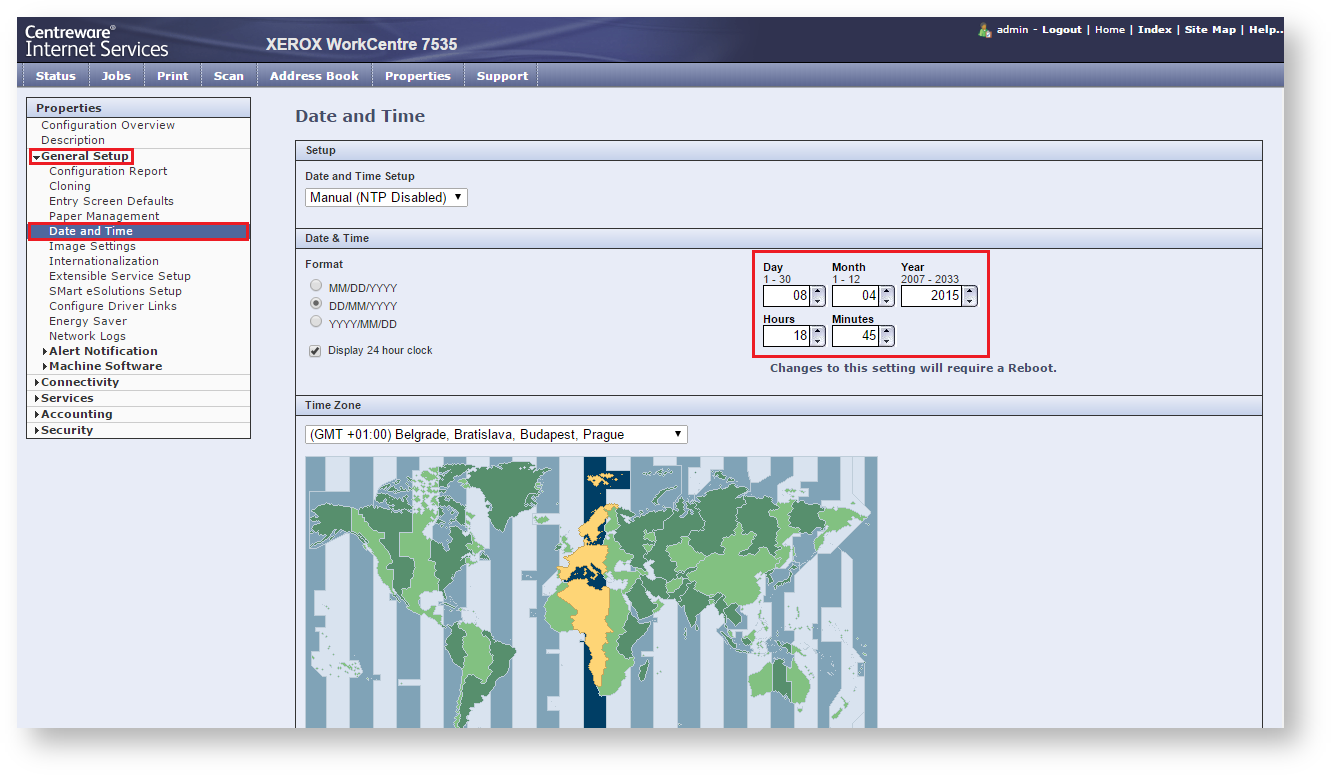Open Energy Saver settings
Image resolution: width=1332 pixels, height=776 pixels.
pos(88,321)
